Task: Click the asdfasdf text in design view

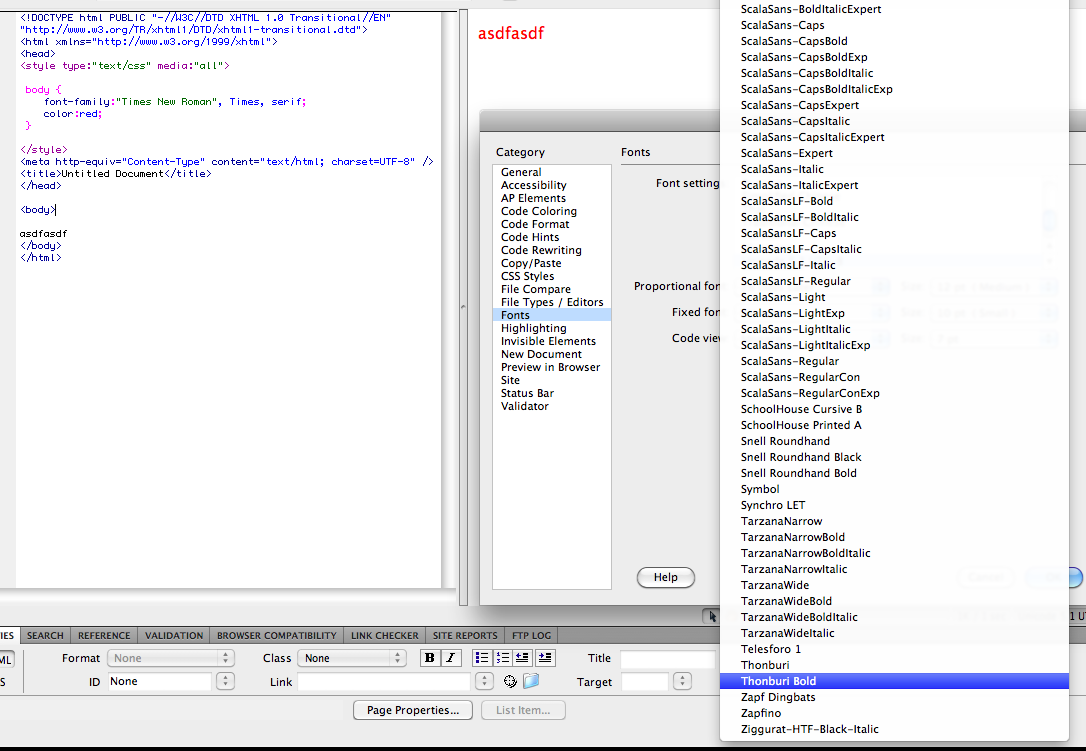Action: point(511,33)
